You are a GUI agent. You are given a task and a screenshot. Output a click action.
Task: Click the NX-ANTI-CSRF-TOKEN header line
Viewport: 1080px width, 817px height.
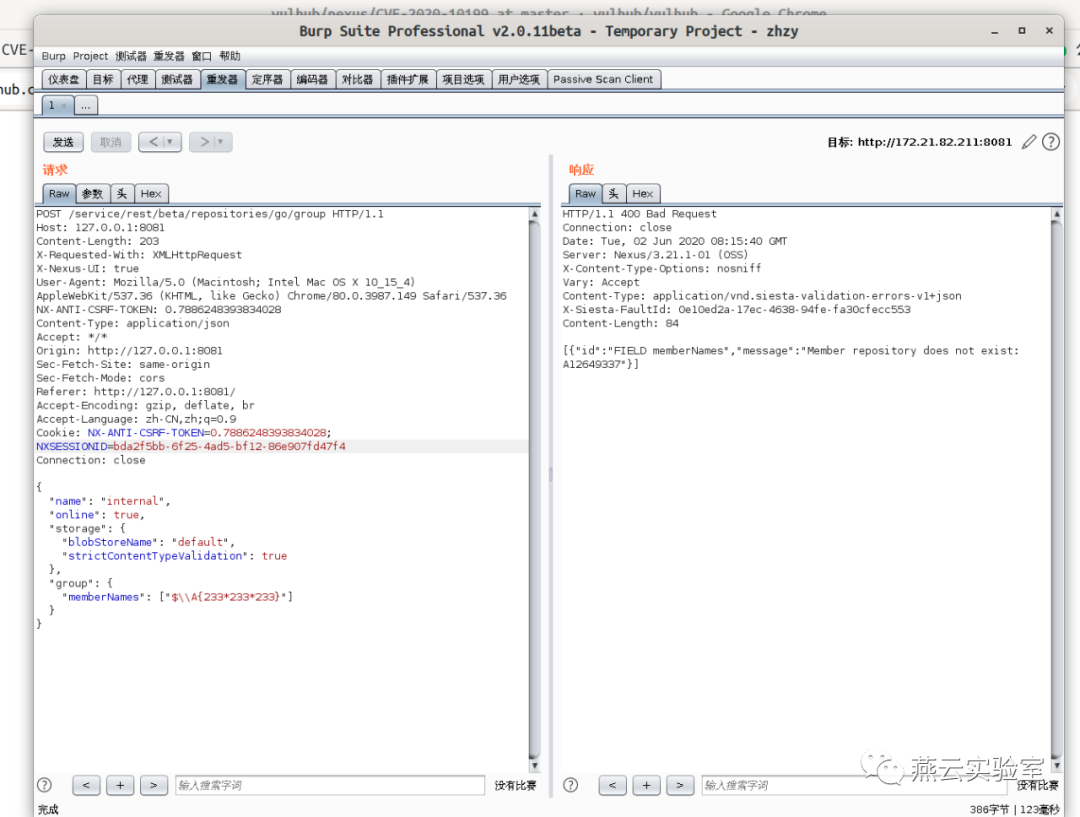(x=158, y=309)
